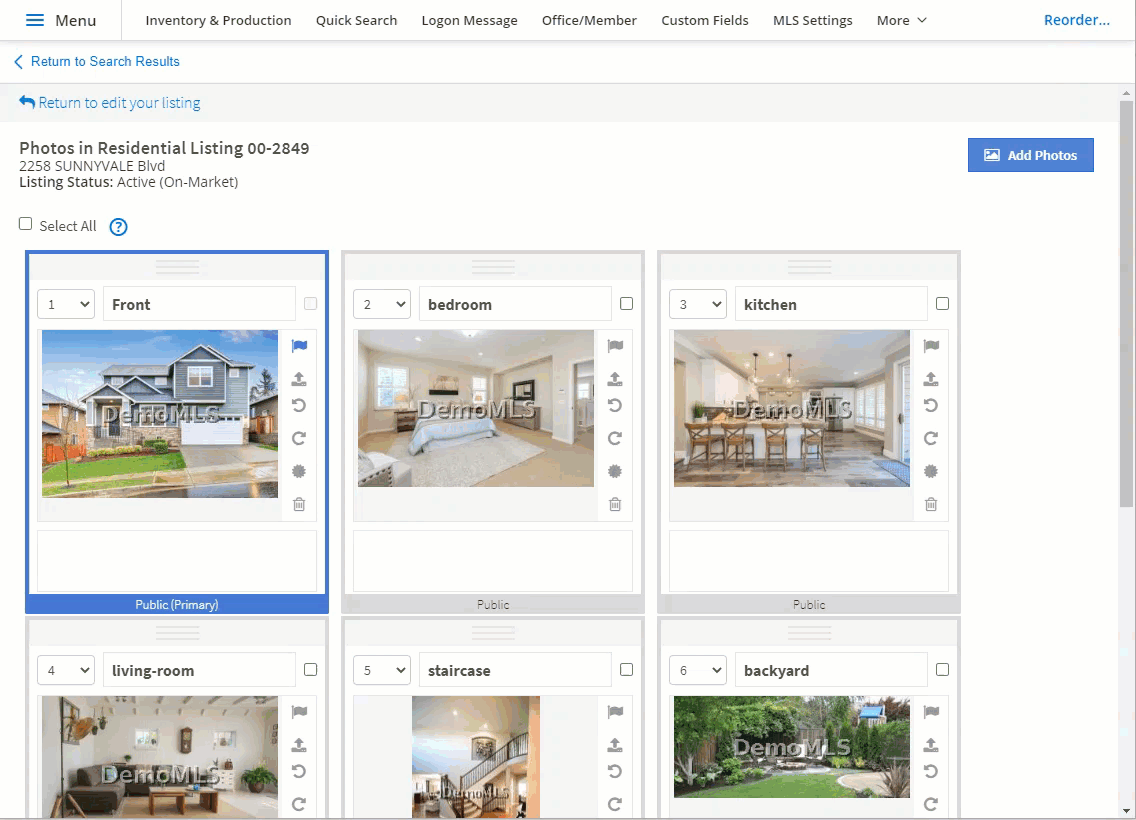Screen dimensions: 1136x820
Task: Click the description box under bedroom photo
Action: coord(493,561)
